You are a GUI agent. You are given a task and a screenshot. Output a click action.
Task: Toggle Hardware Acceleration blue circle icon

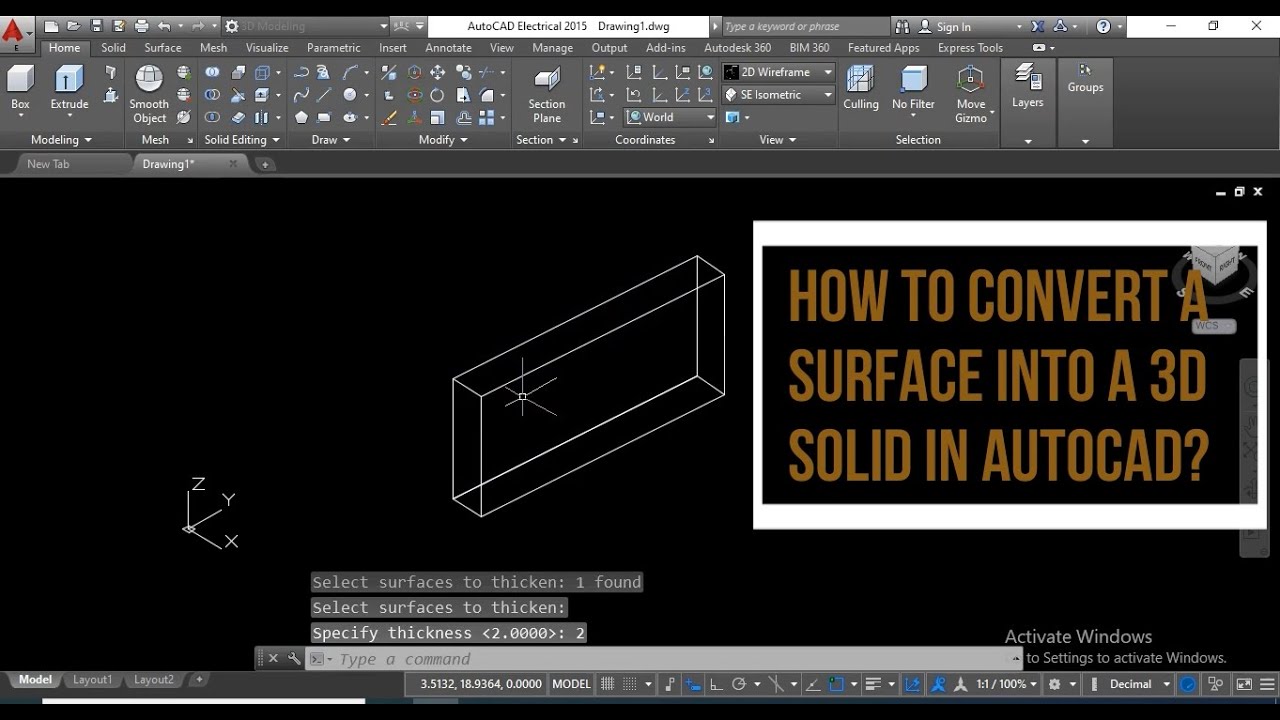click(1188, 684)
